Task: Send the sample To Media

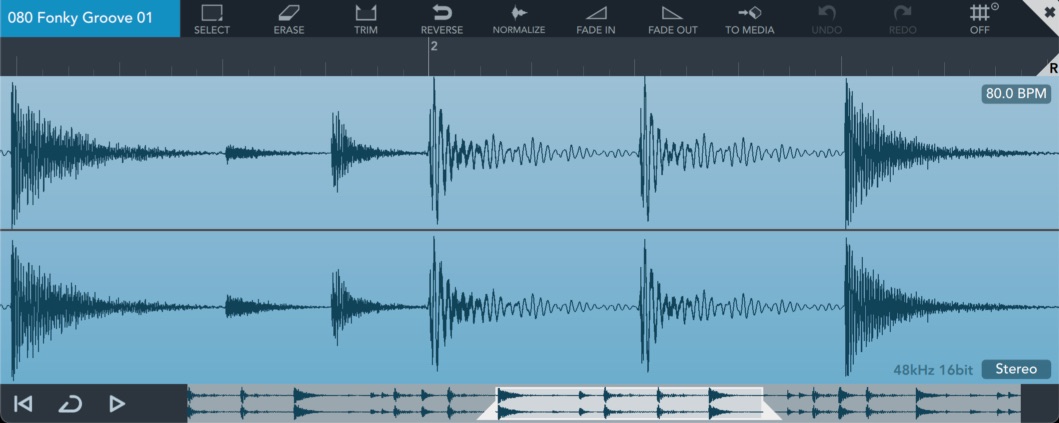Action: point(750,19)
